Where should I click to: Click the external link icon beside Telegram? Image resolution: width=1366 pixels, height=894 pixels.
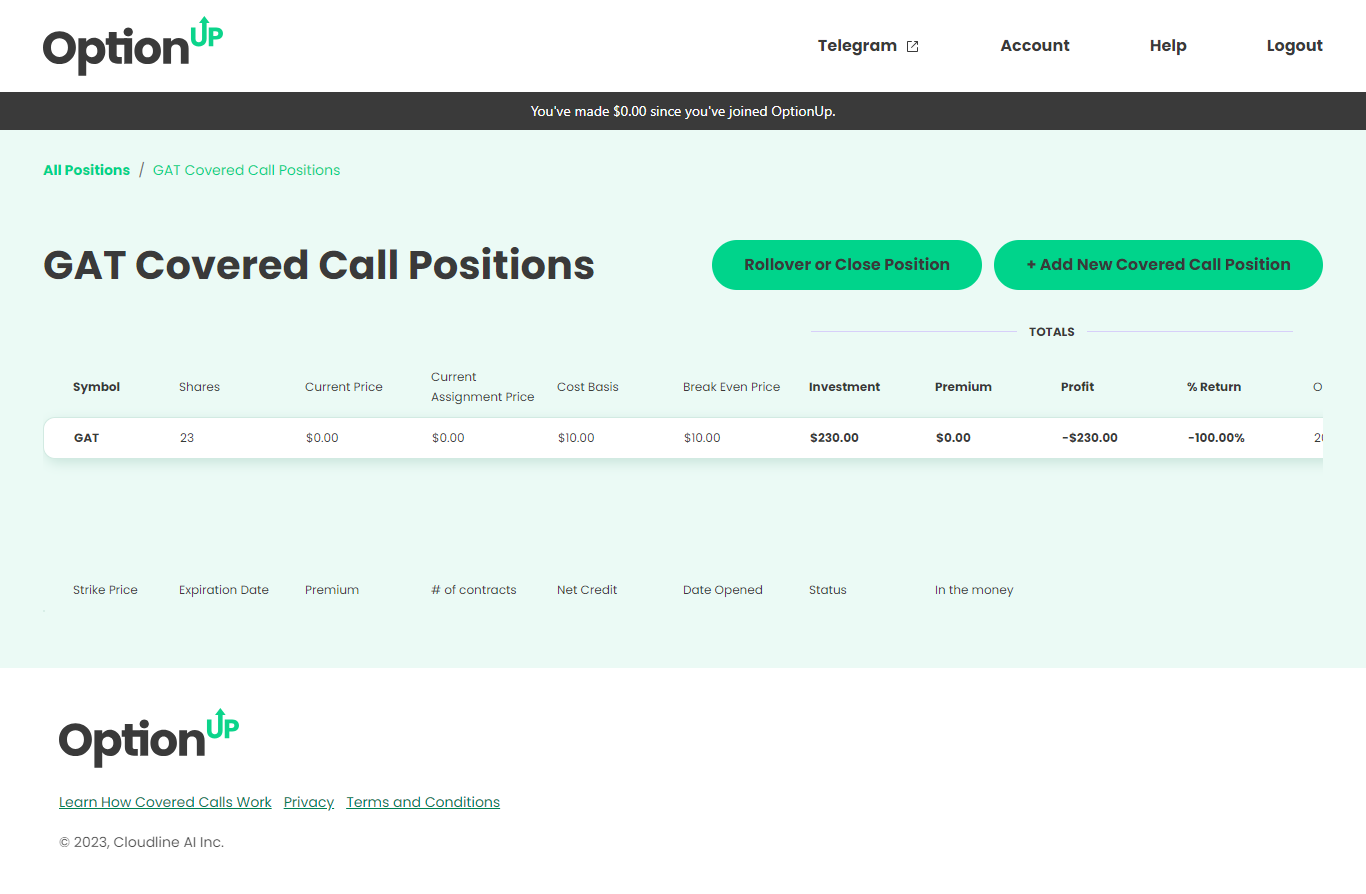point(912,46)
